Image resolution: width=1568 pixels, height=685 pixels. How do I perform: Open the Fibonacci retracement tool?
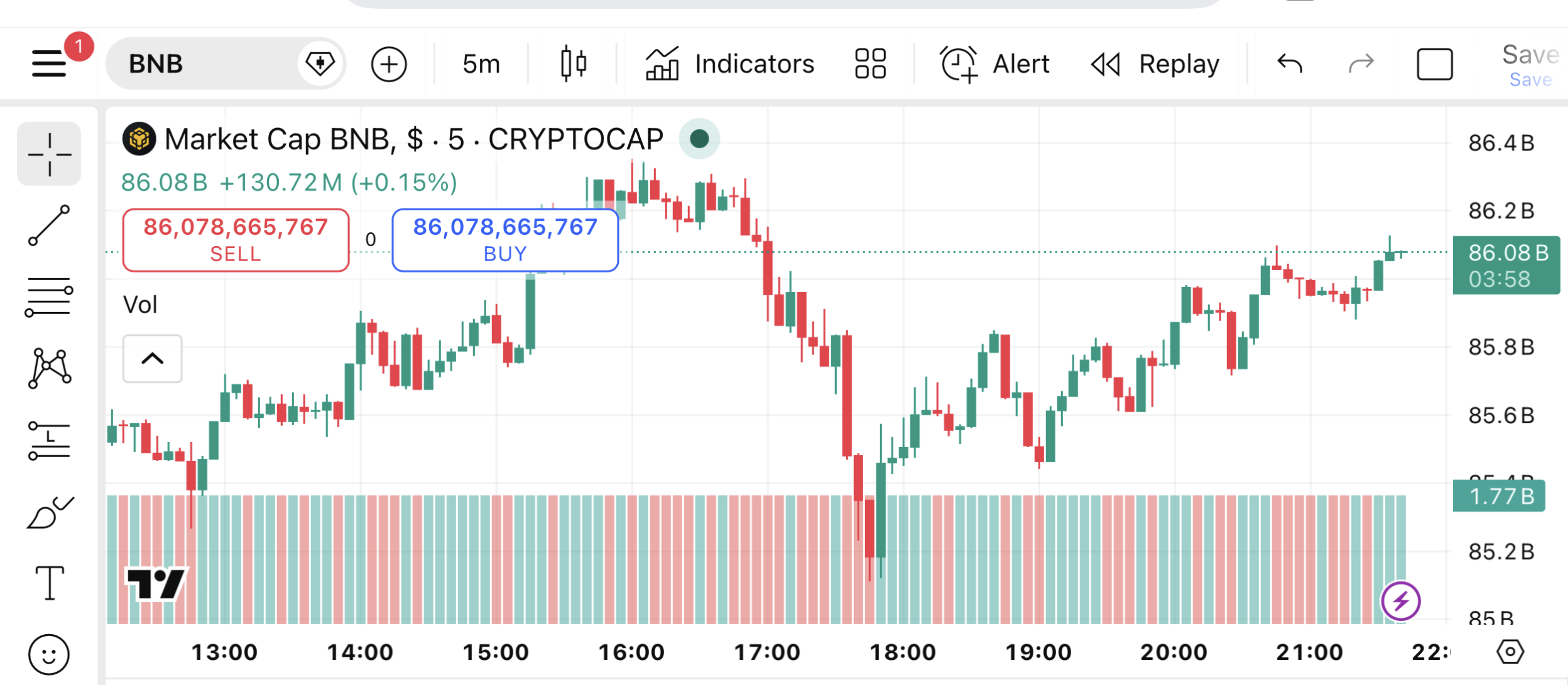pos(49,297)
